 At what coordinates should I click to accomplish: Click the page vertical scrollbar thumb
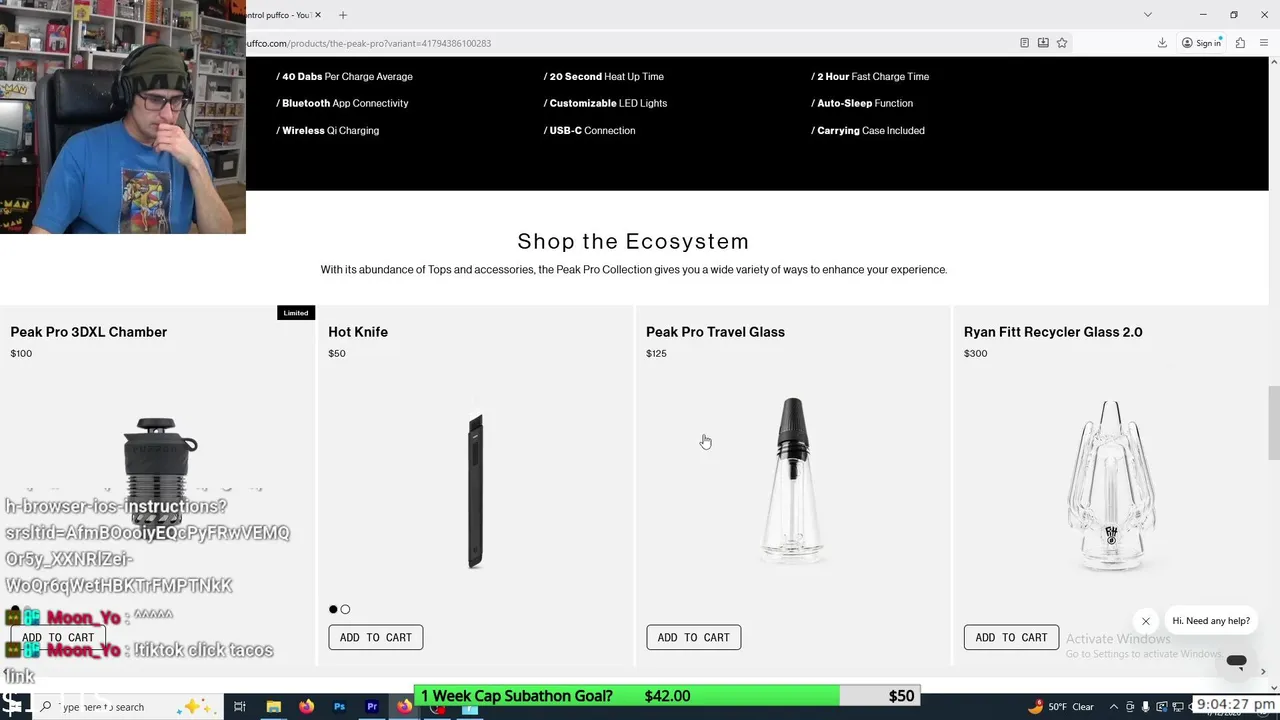click(1273, 424)
